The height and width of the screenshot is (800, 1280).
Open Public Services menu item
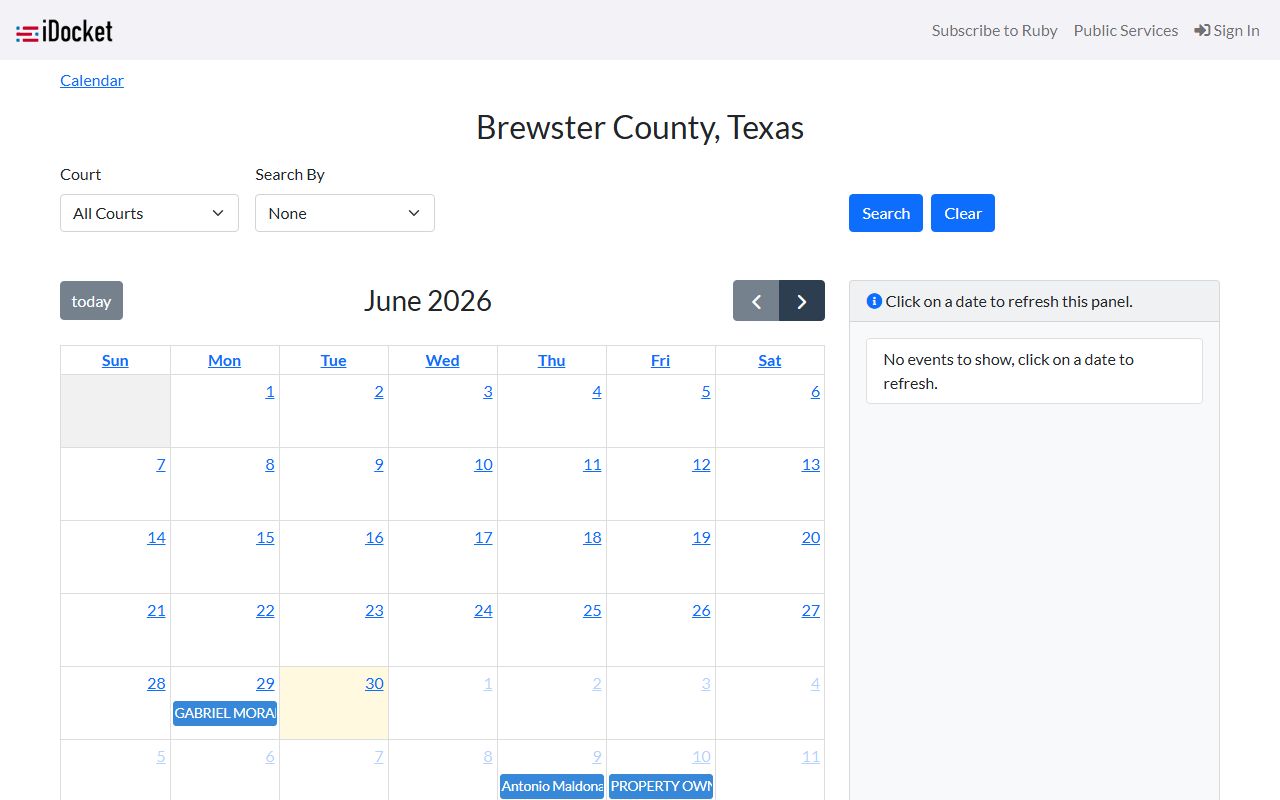click(1126, 30)
